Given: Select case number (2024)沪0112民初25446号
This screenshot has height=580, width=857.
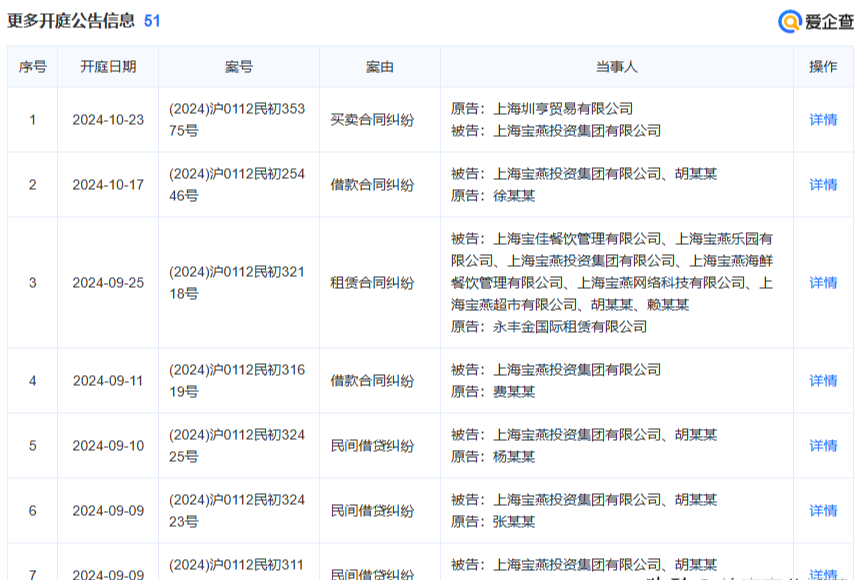Looking at the screenshot, I should click(x=237, y=185).
